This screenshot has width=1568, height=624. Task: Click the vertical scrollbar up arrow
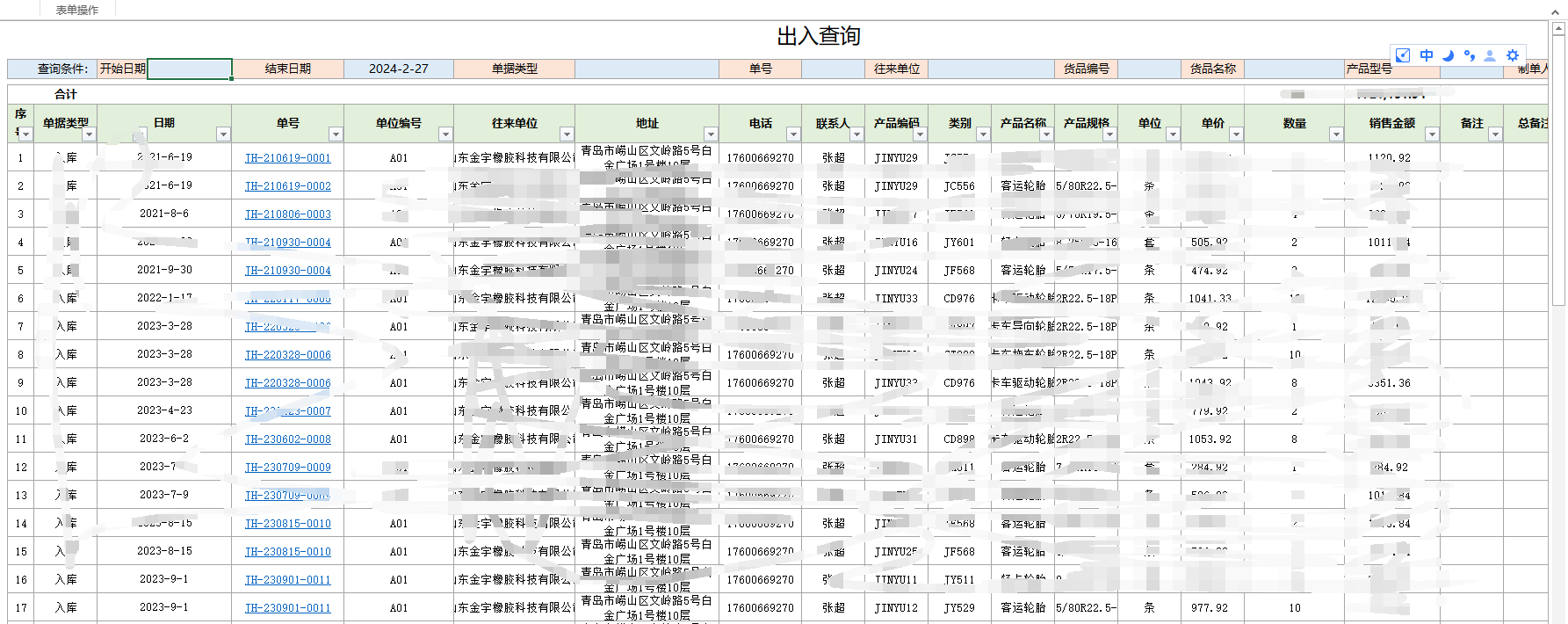(1559, 28)
